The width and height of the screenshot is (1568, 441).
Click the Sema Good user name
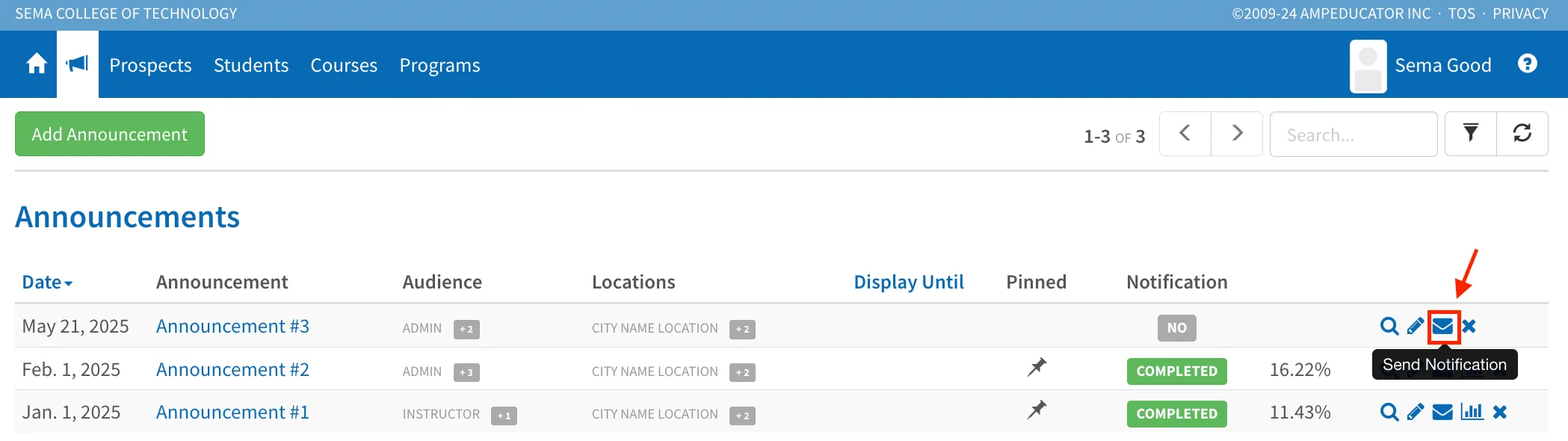1443,66
